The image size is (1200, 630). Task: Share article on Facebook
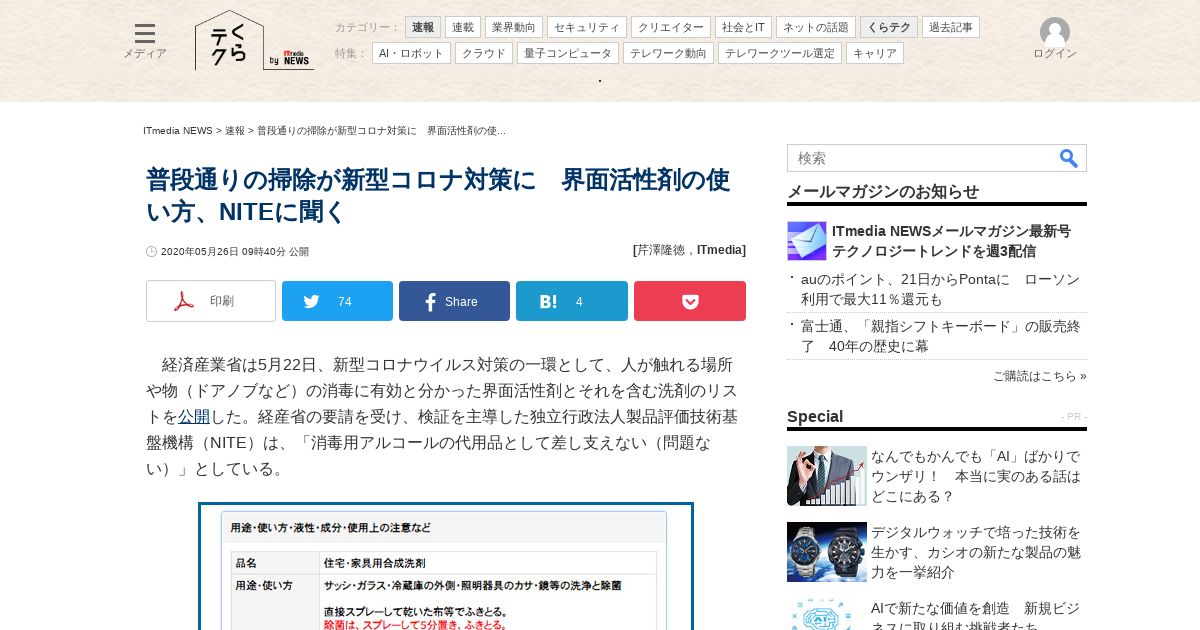454,301
